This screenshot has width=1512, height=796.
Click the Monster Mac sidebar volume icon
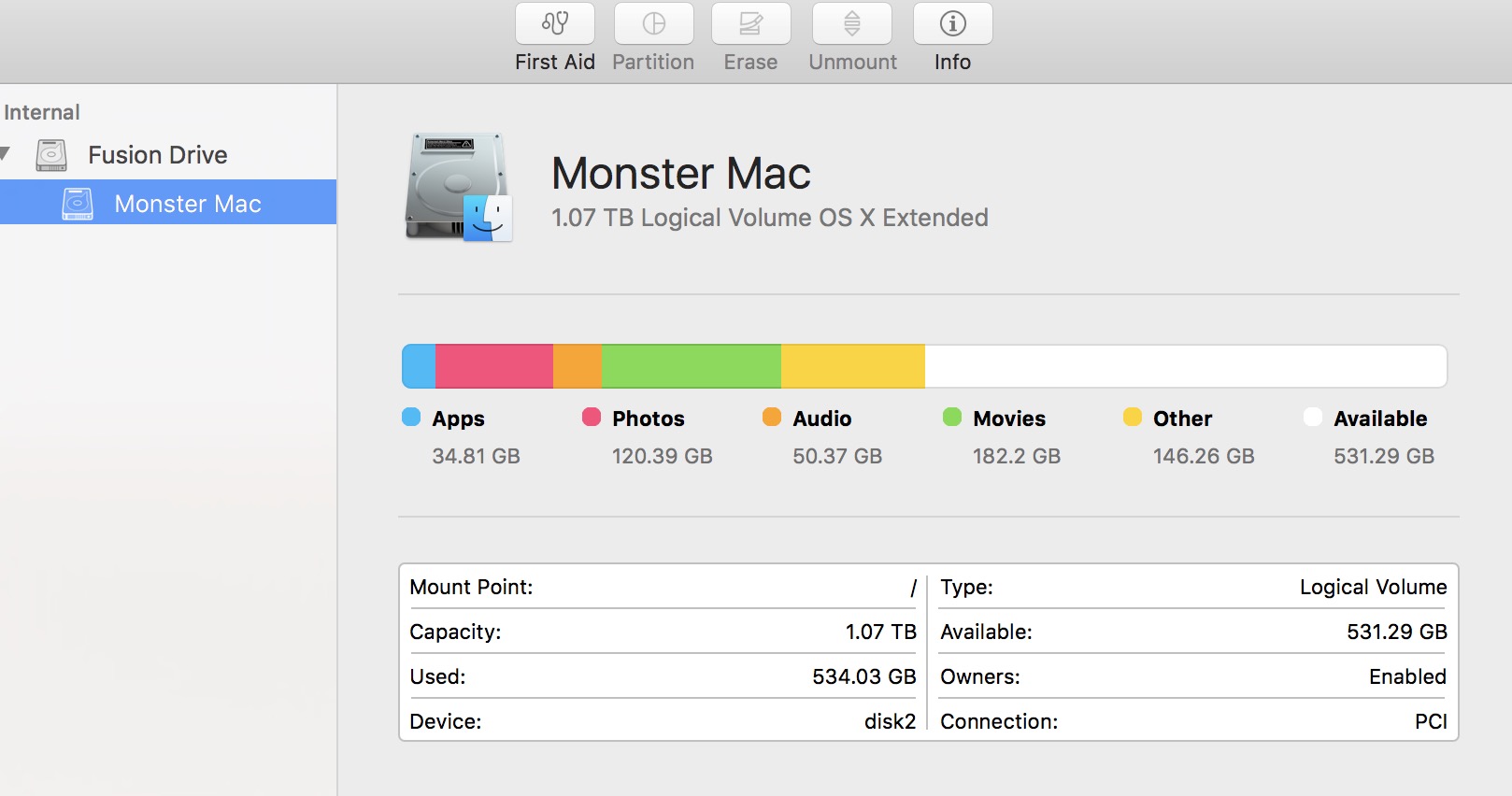[x=78, y=204]
